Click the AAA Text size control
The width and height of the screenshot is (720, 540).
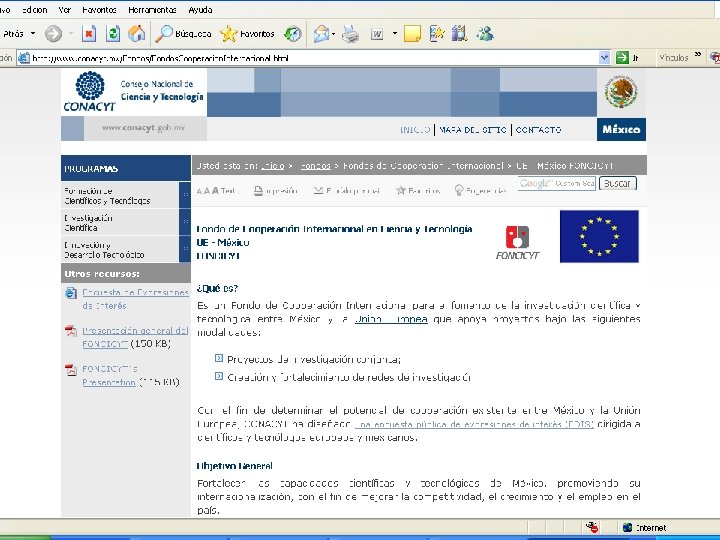click(x=215, y=191)
